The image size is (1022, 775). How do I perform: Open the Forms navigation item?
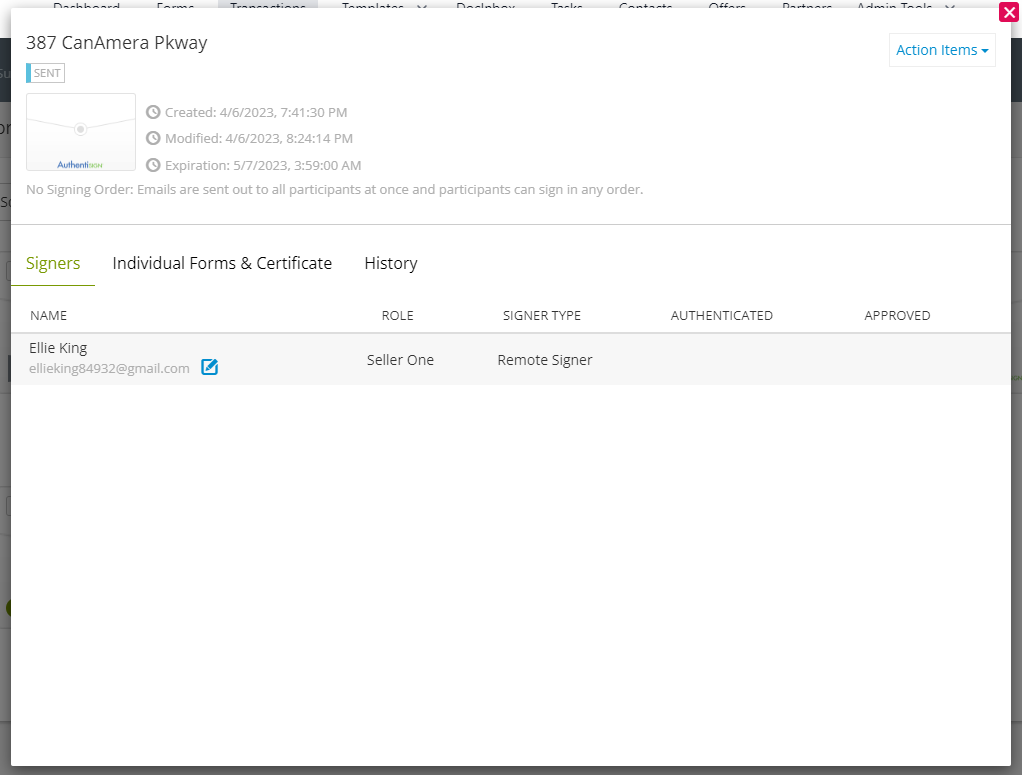click(175, 7)
